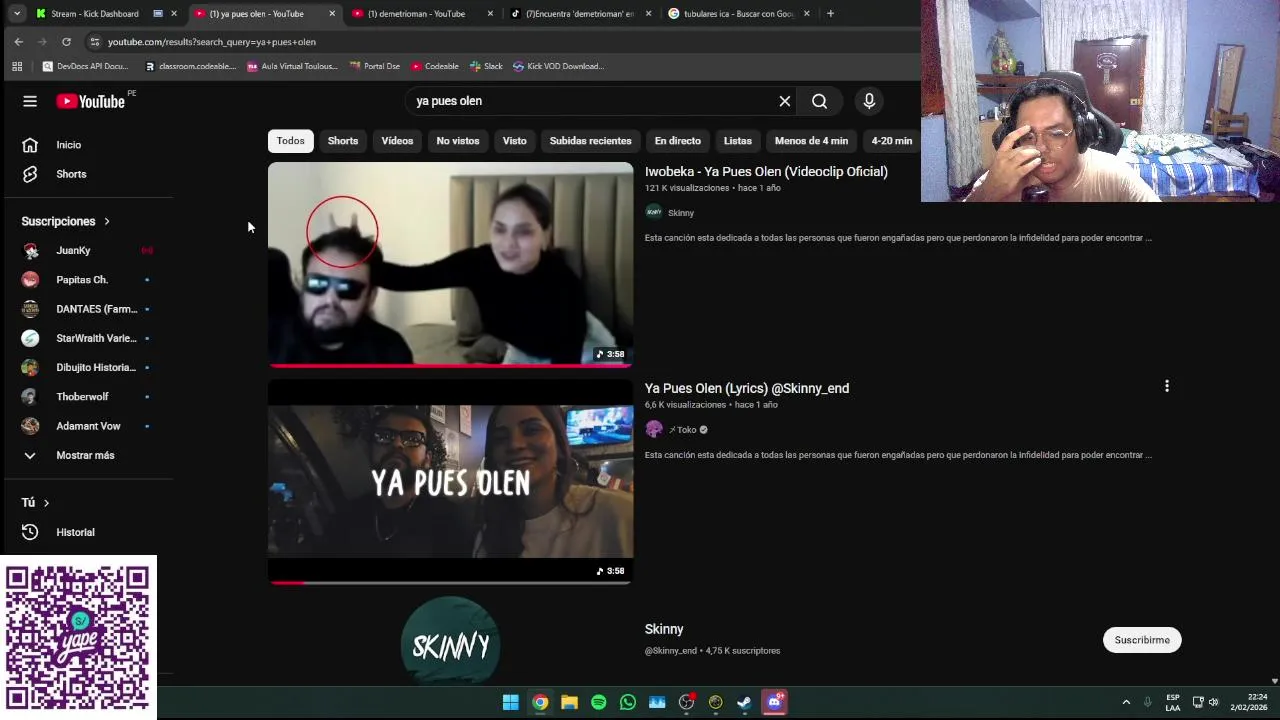Open the Codeable bookmark

(434, 66)
